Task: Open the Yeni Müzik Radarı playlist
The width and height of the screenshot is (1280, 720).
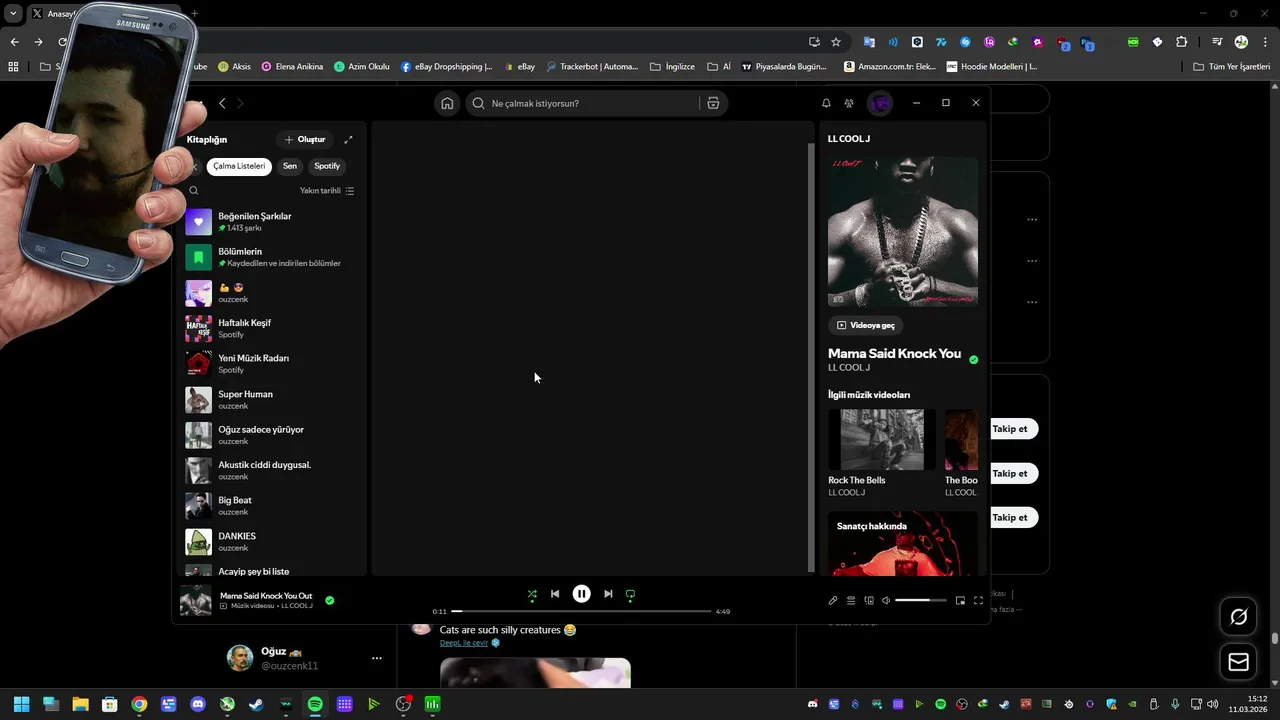Action: click(x=270, y=364)
